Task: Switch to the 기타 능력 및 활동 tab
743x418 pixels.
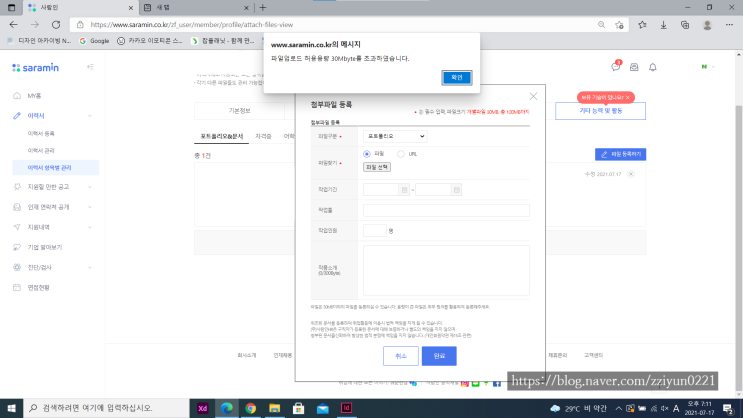Action: (600, 111)
